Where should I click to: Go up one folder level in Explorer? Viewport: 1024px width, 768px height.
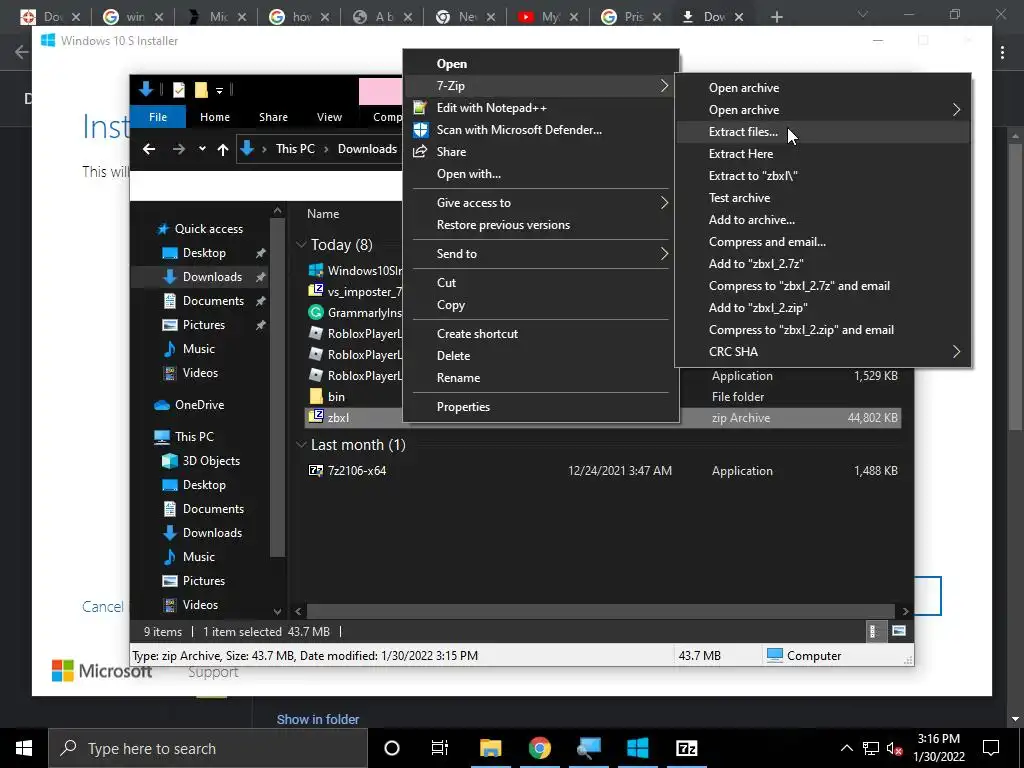point(223,149)
